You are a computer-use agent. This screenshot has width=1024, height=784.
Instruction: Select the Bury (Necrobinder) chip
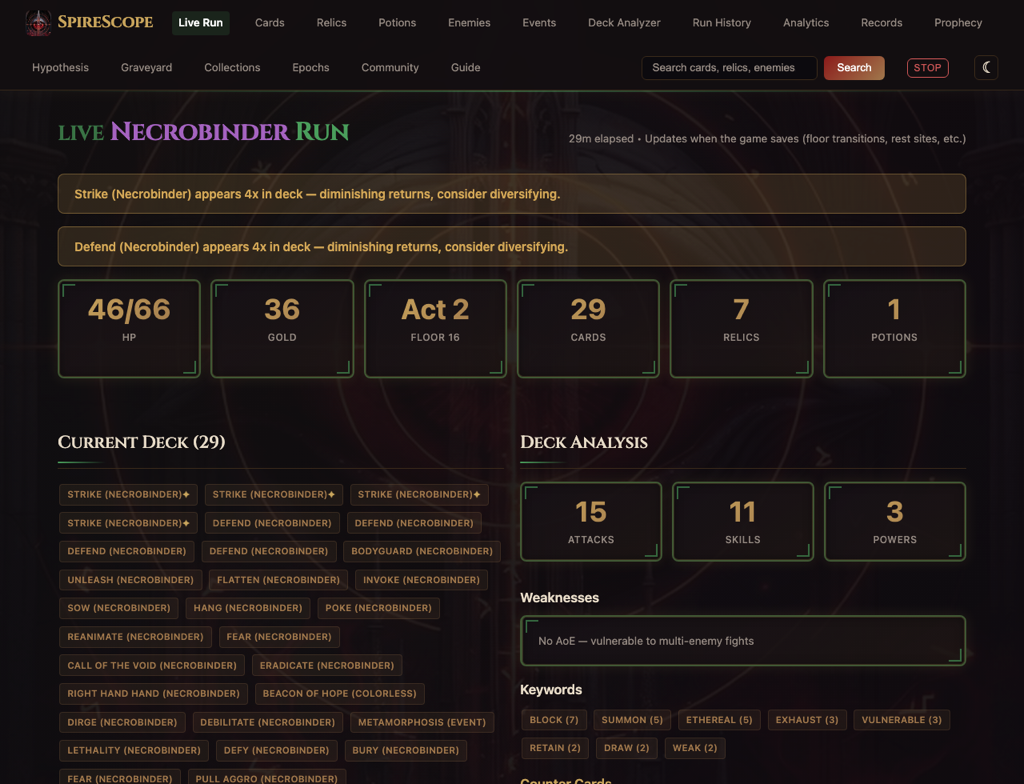click(406, 751)
